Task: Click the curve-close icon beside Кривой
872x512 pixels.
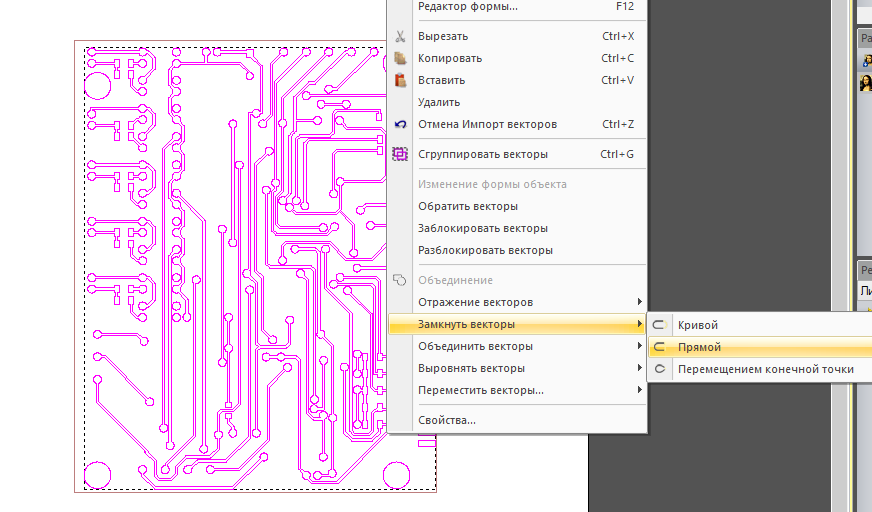Action: [x=659, y=325]
